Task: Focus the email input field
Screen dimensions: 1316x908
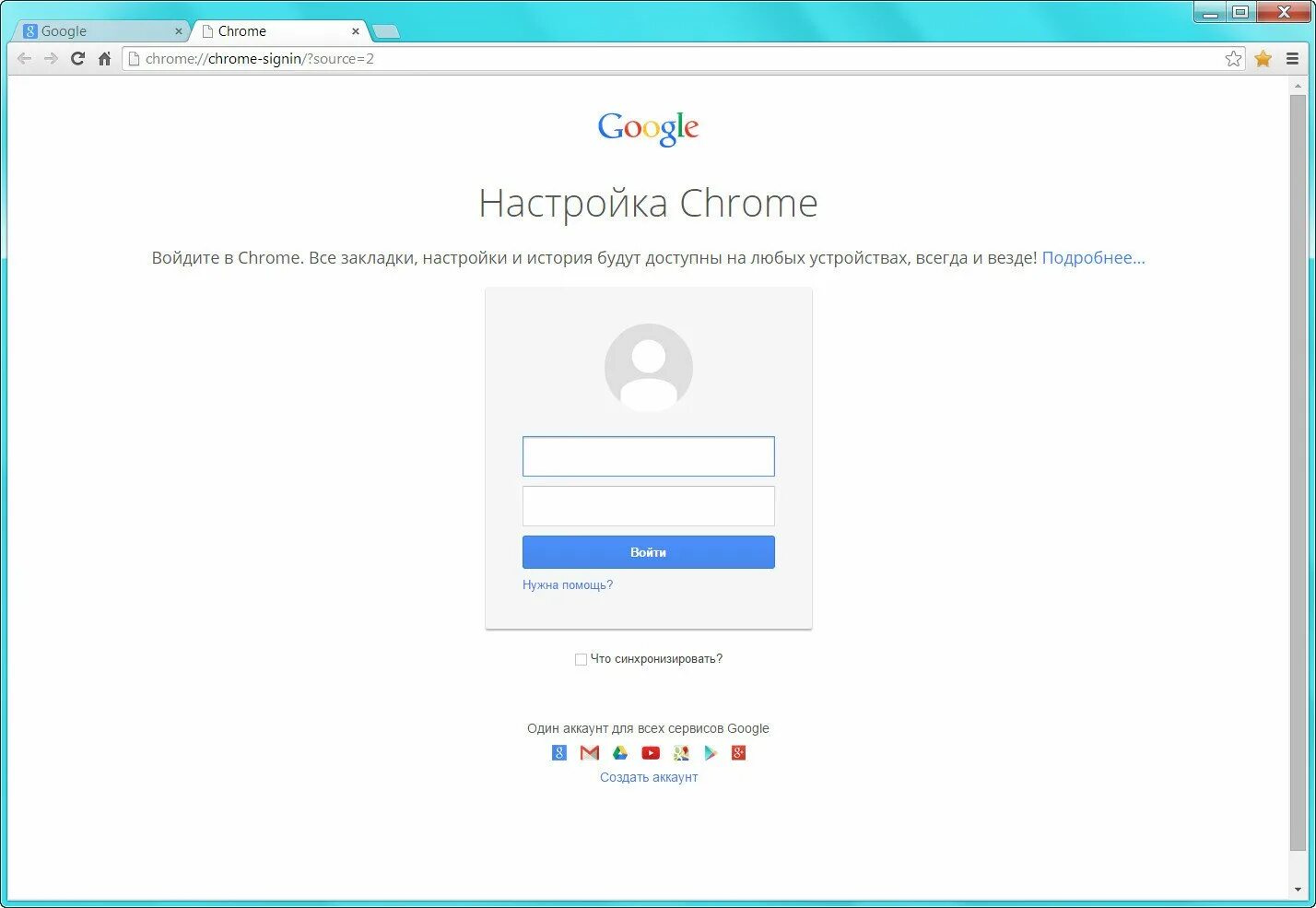Action: coord(649,456)
